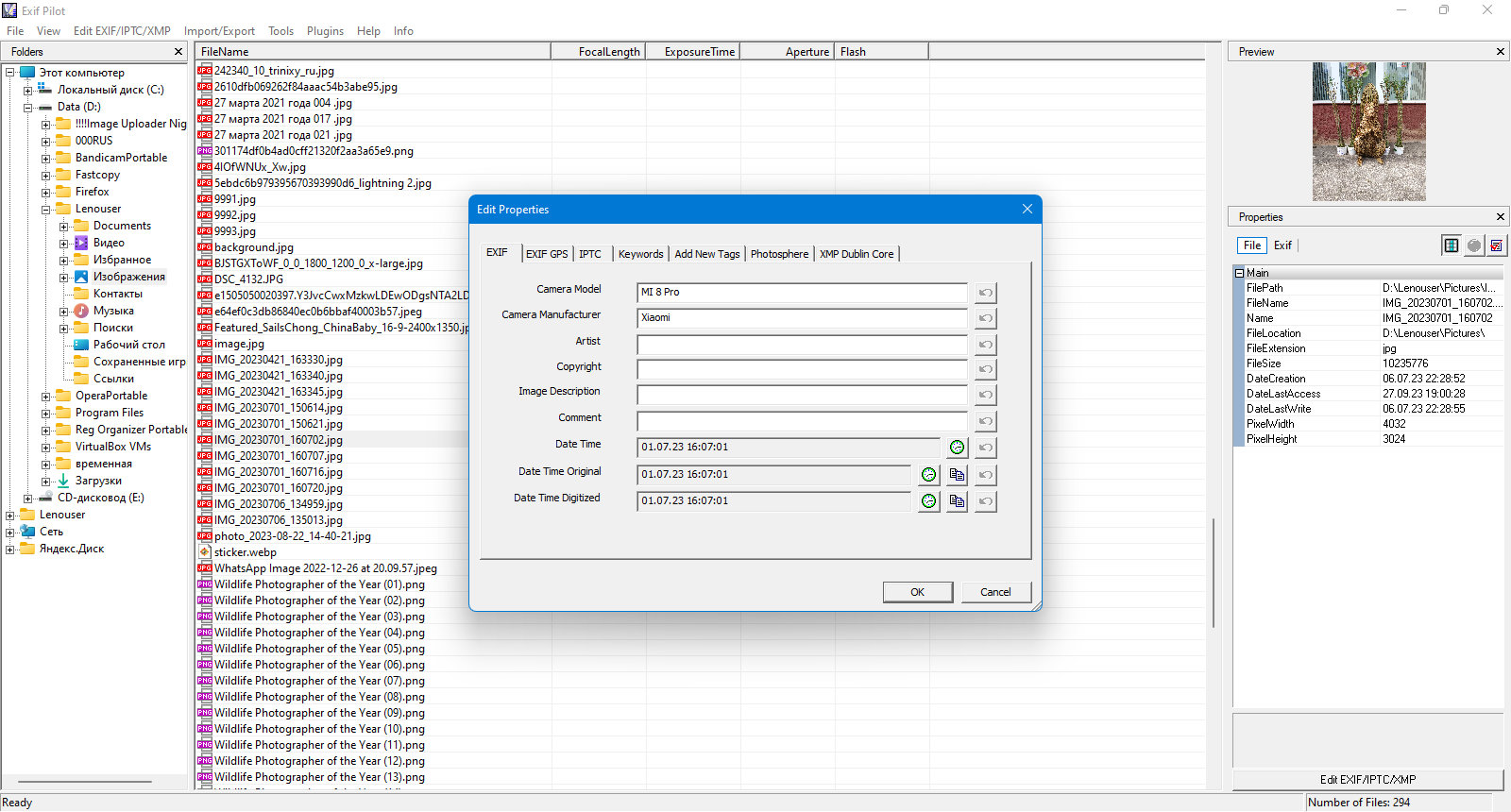Click the clock icon beside Date Time field

click(957, 448)
